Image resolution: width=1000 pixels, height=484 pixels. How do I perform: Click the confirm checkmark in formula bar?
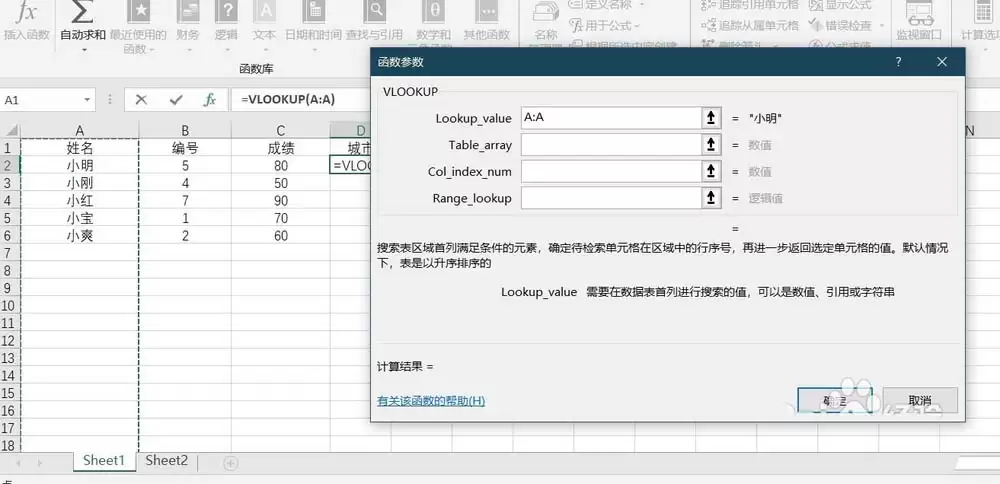coord(176,99)
